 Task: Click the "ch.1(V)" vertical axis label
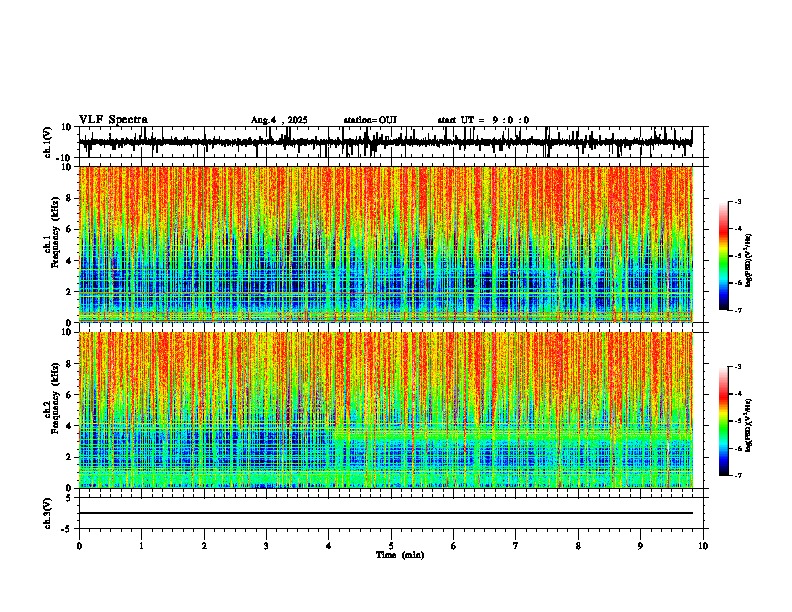point(48,142)
